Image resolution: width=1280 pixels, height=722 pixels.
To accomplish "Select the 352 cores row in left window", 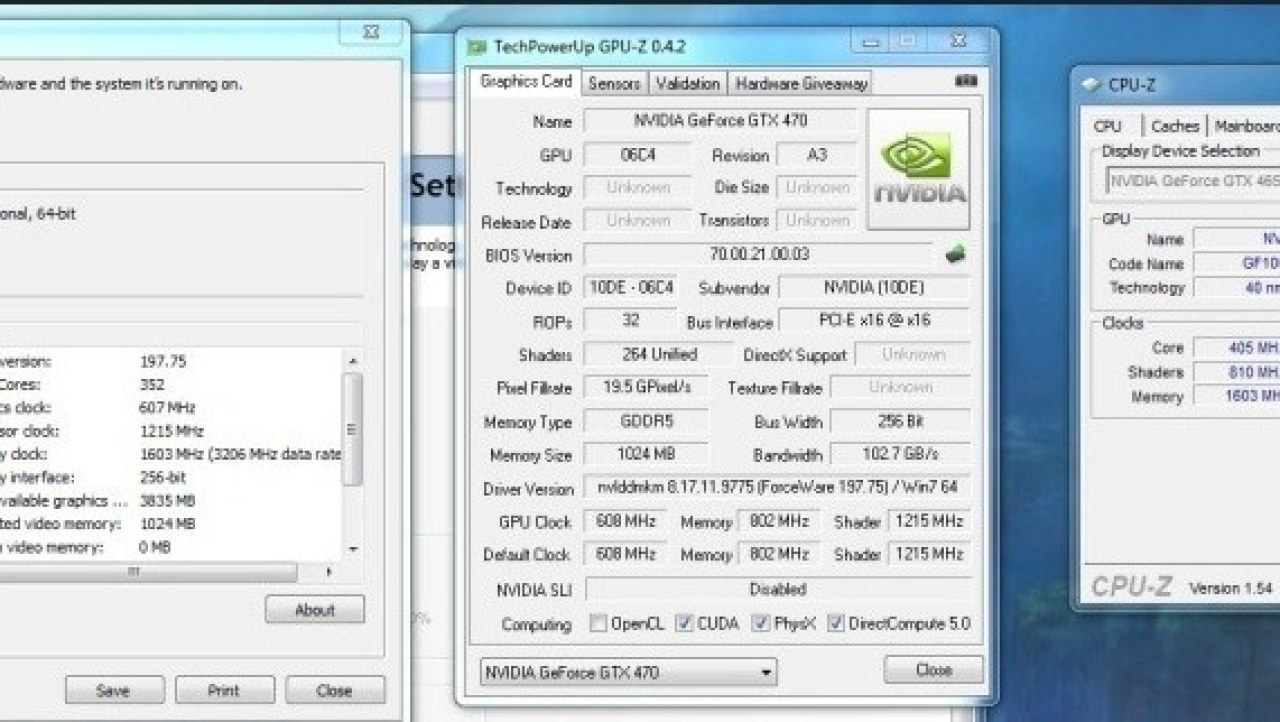I will click(x=171, y=385).
